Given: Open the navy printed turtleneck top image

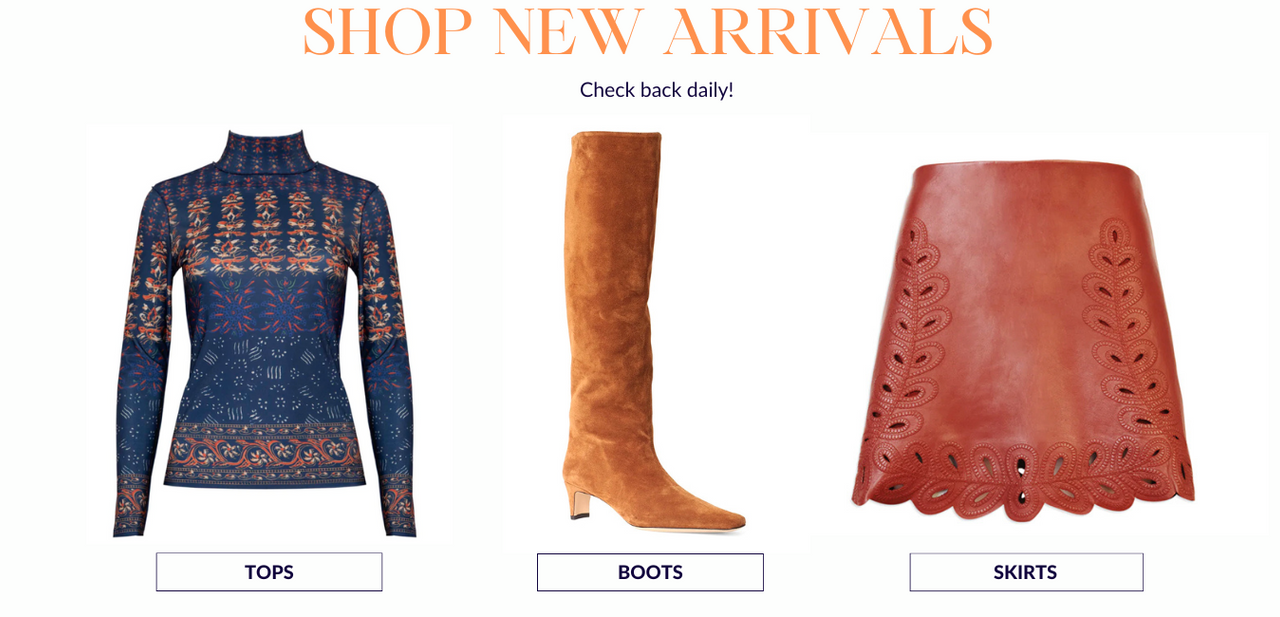Looking at the screenshot, I should pyautogui.click(x=264, y=333).
